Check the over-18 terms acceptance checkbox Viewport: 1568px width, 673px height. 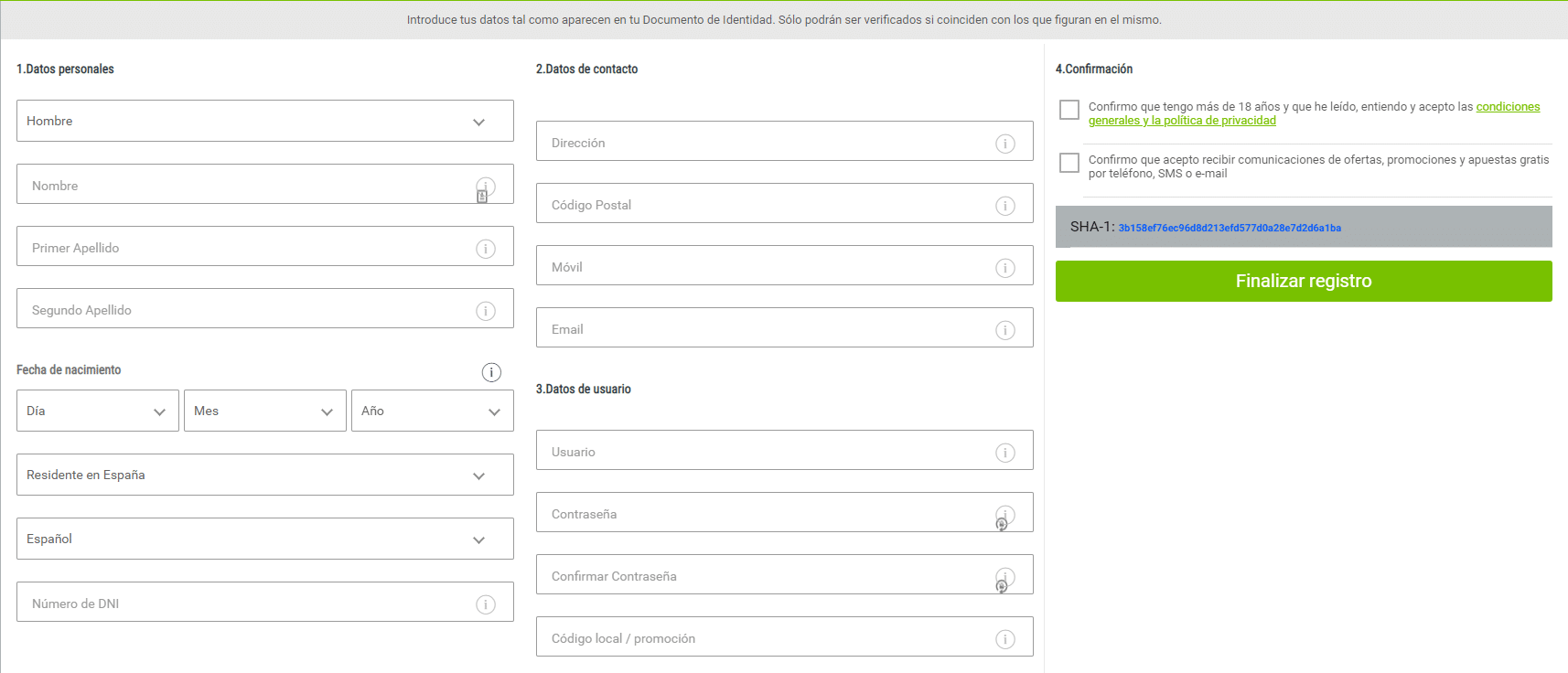(1069, 110)
